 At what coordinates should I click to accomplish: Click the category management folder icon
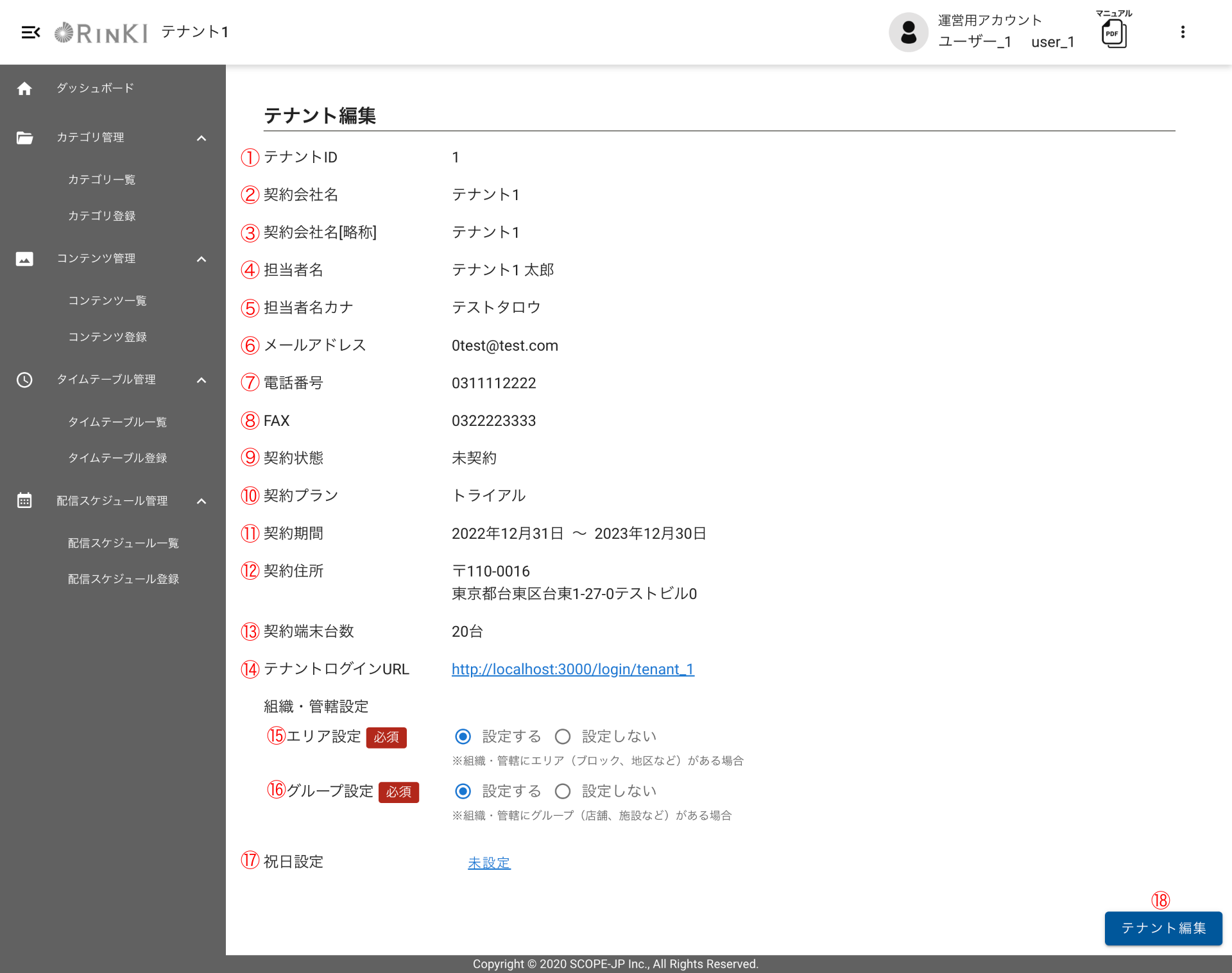24,138
